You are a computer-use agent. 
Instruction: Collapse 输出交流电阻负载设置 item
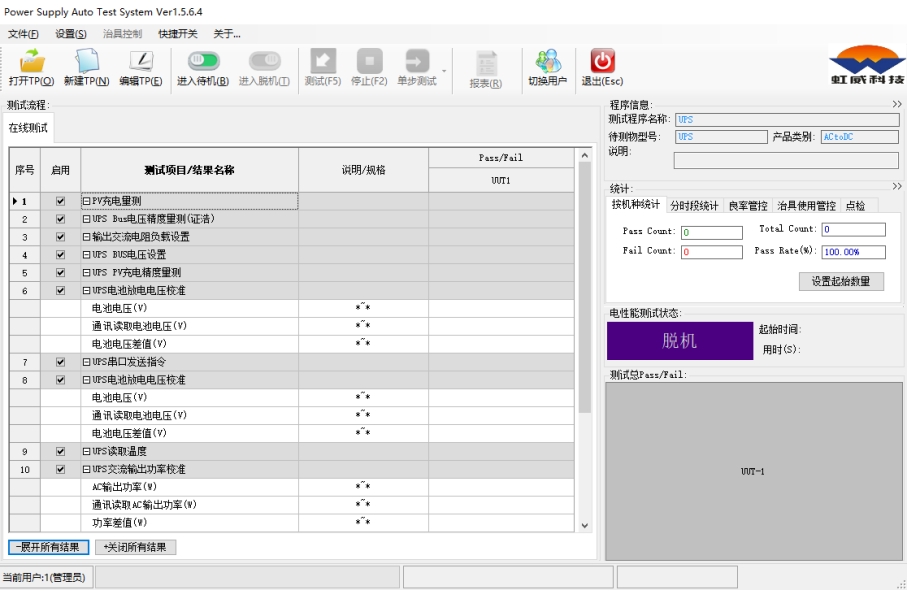(x=86, y=237)
